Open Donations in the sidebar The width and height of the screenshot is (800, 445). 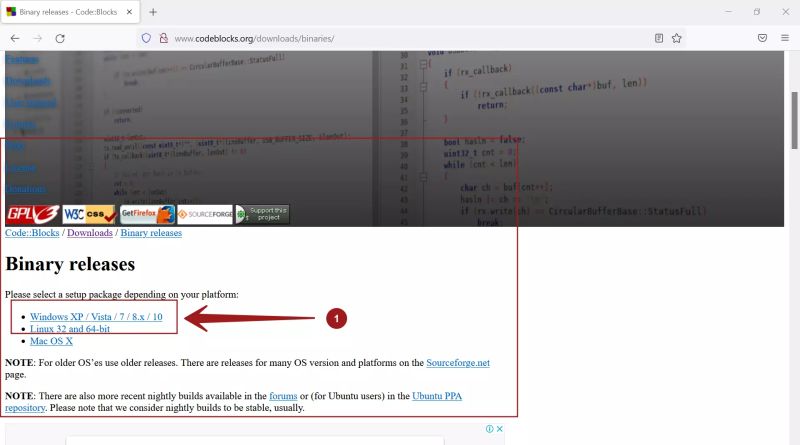pos(26,189)
